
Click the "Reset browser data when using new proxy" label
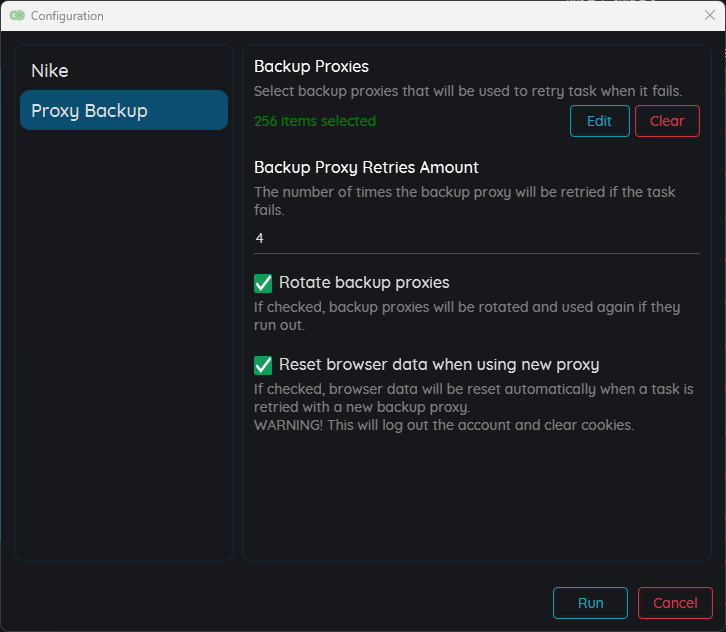point(439,365)
